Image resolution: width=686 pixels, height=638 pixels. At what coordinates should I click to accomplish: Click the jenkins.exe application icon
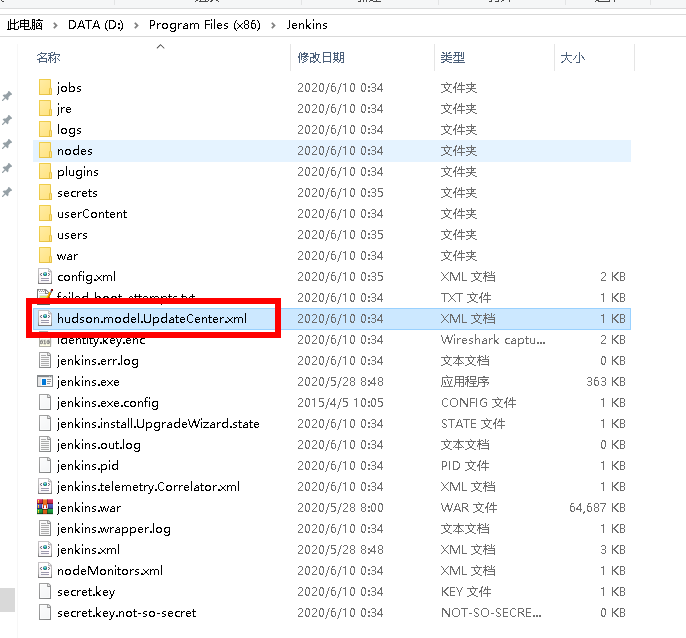[45, 381]
